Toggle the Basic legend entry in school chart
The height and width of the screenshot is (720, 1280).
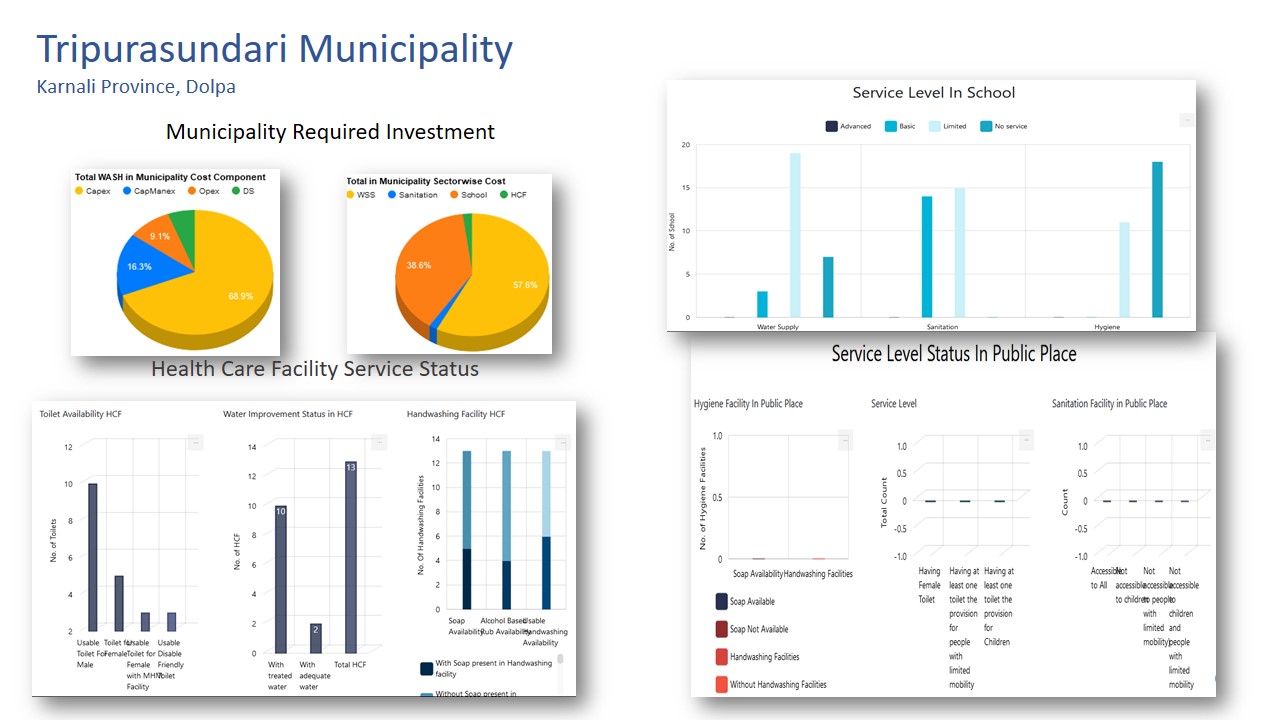coord(900,126)
